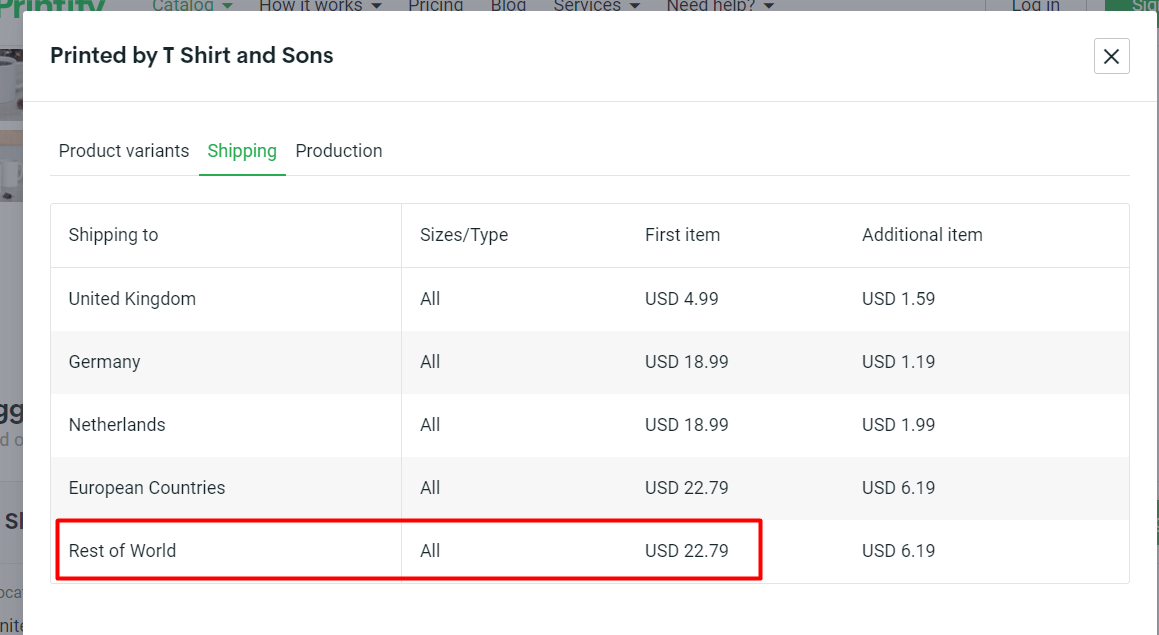Click the Printify logo
Screen dimensions: 1159x635
click(55, 6)
